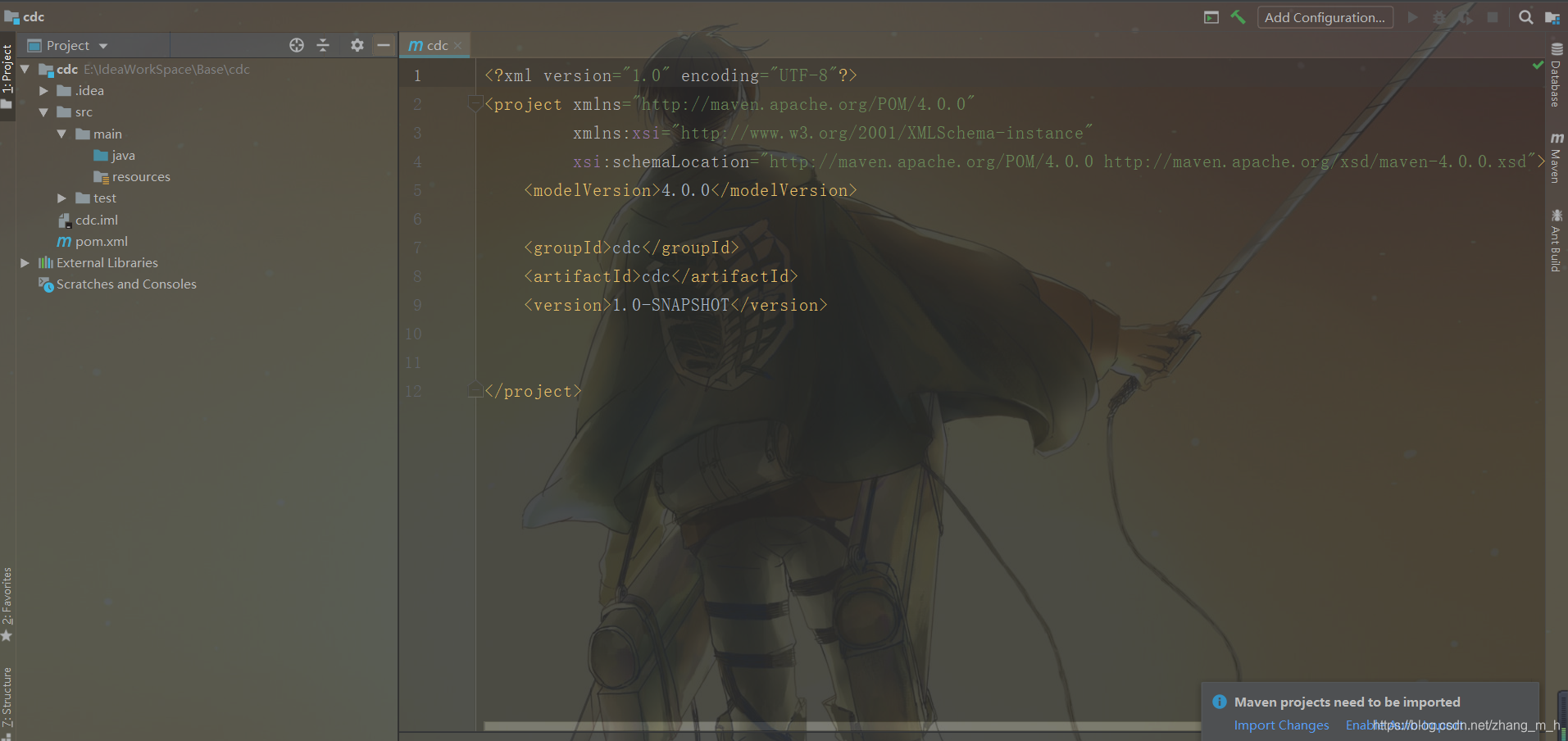
Task: Open the Database tool window
Action: click(1556, 75)
